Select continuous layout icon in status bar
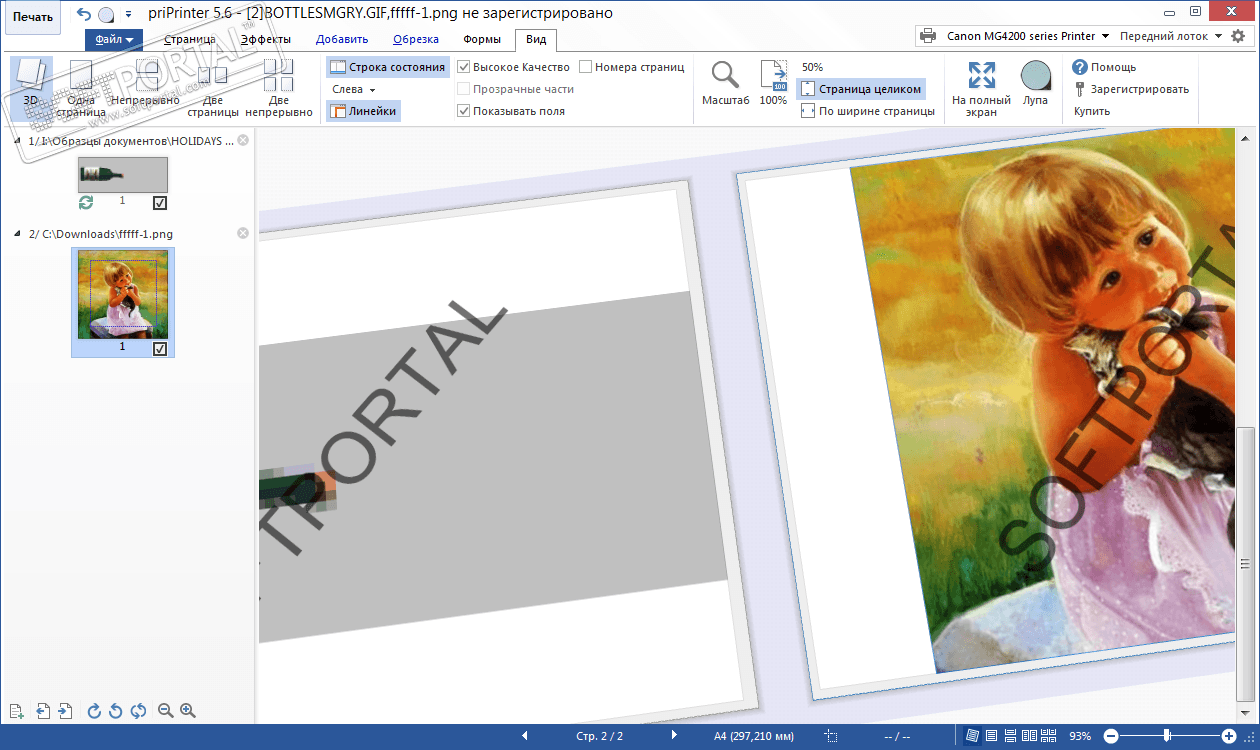This screenshot has height=750, width=1260. click(1010, 736)
